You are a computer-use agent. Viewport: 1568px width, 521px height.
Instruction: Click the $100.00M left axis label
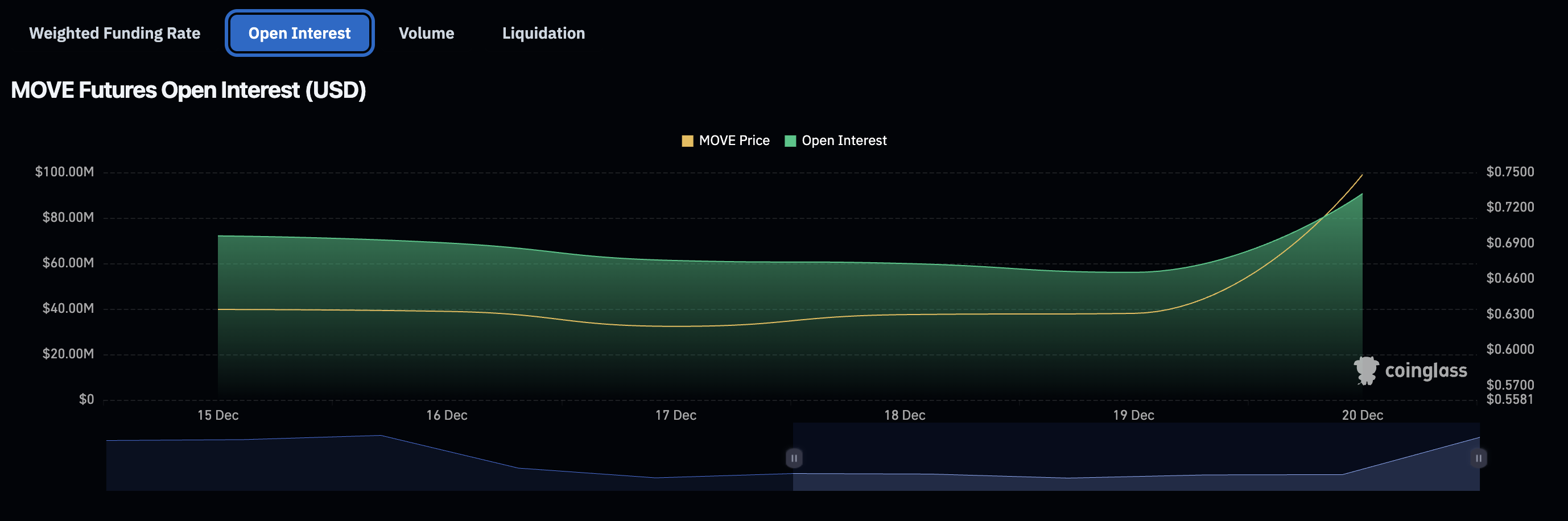[x=64, y=172]
